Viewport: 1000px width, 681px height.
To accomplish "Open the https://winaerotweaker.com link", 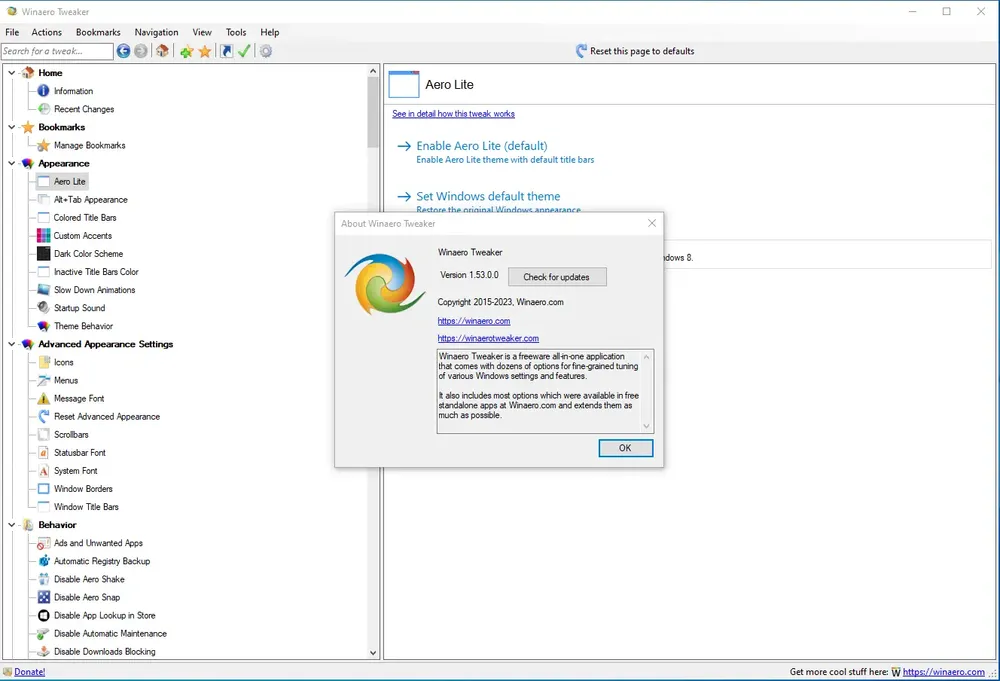I will (488, 338).
